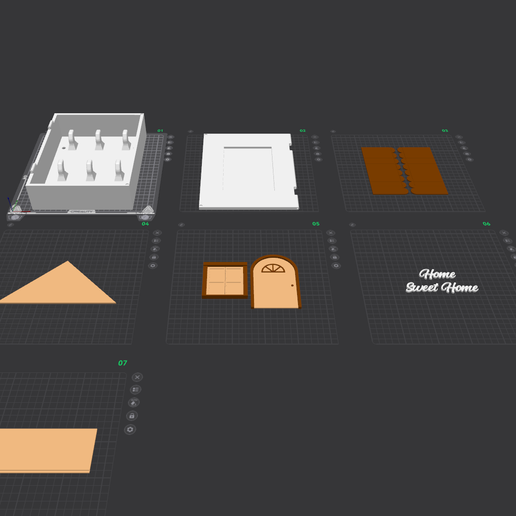Auto-arrange objects on plate 06
Screen dimensions: 516x516
coord(507,241)
